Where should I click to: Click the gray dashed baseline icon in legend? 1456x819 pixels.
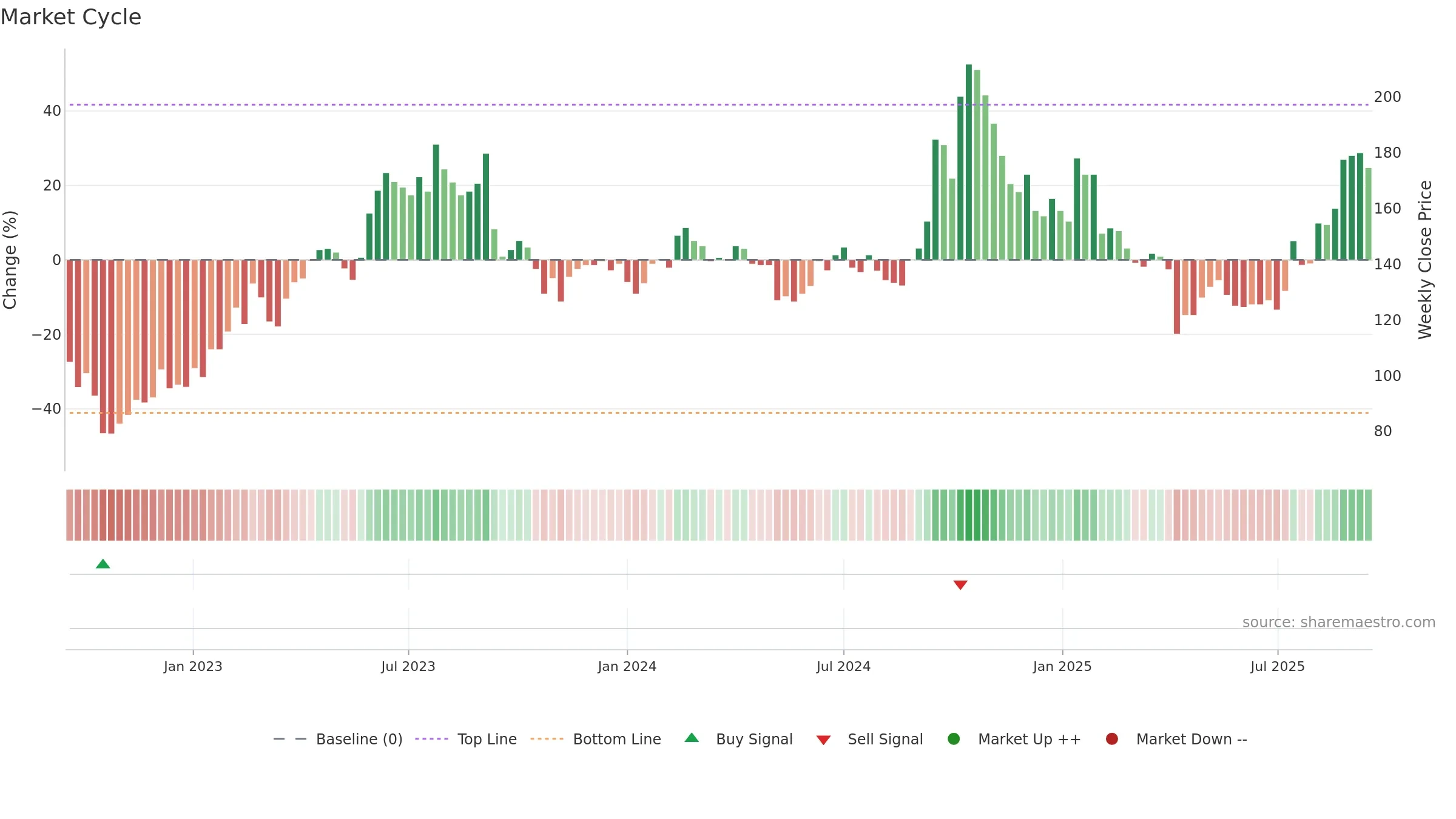[290, 739]
